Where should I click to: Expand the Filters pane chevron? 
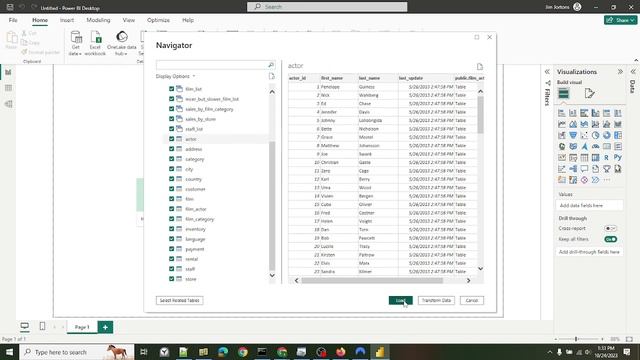click(x=547, y=71)
